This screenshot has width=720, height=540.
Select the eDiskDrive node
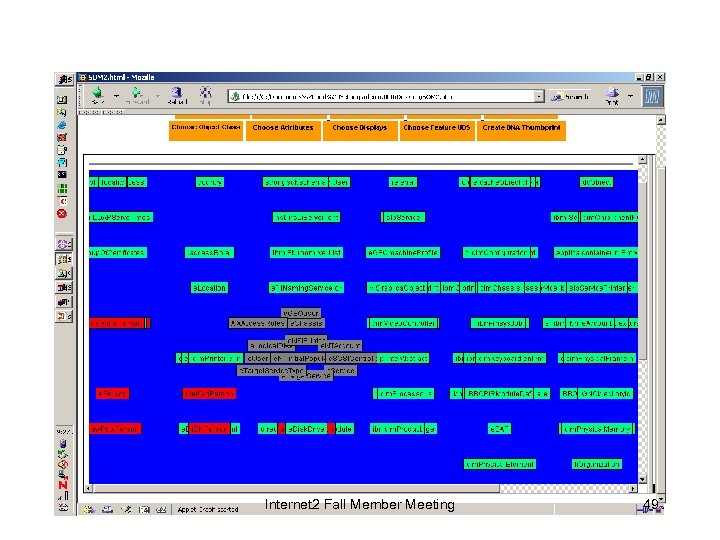coord(306,429)
